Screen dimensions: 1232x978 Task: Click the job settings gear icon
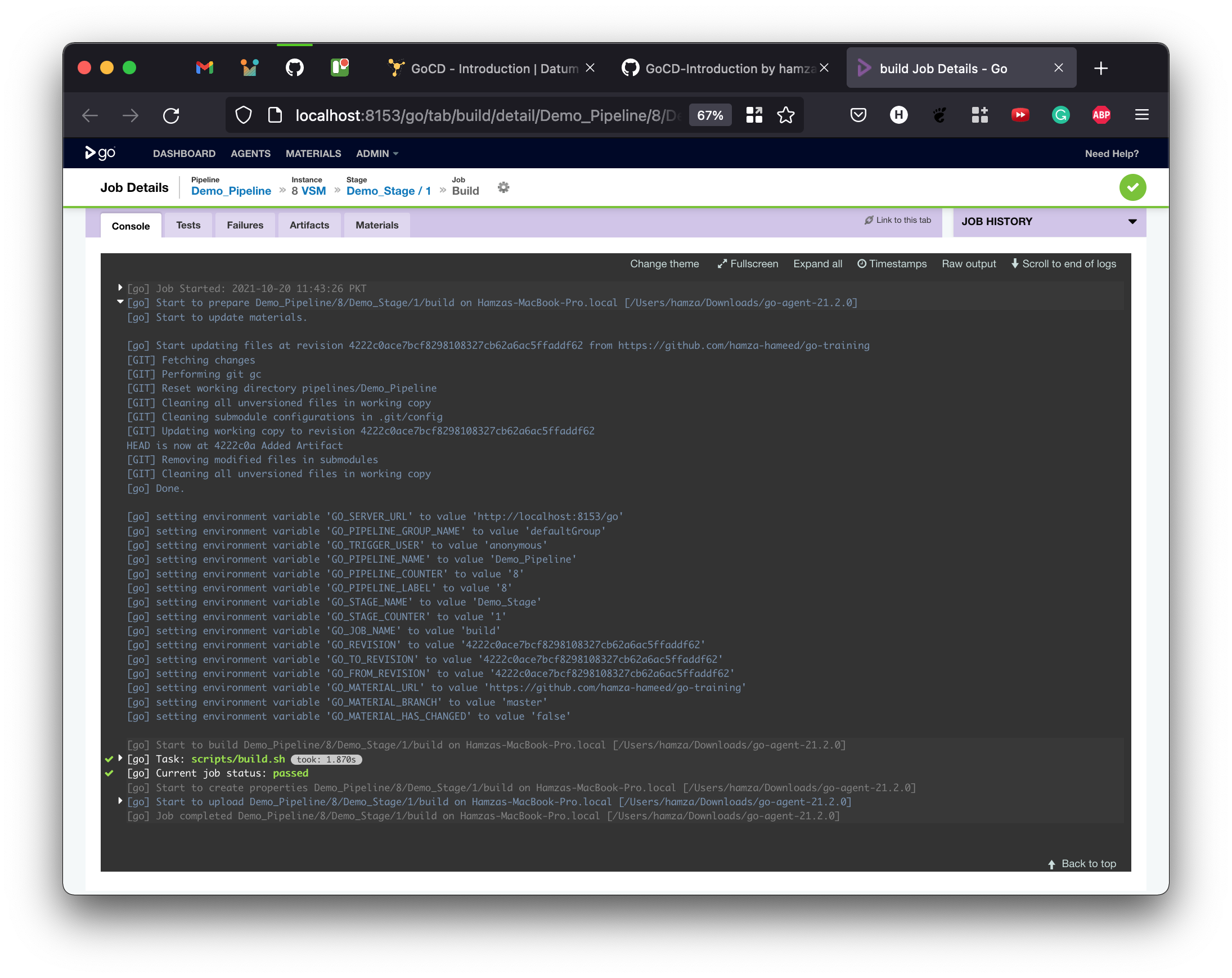point(503,187)
